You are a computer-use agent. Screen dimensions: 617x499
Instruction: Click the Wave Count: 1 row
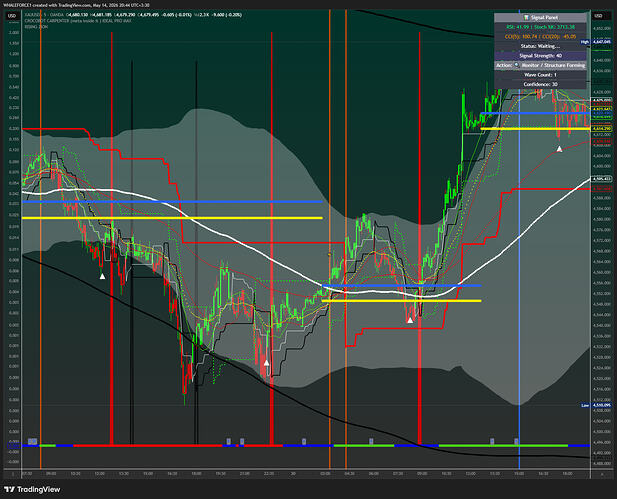540,74
